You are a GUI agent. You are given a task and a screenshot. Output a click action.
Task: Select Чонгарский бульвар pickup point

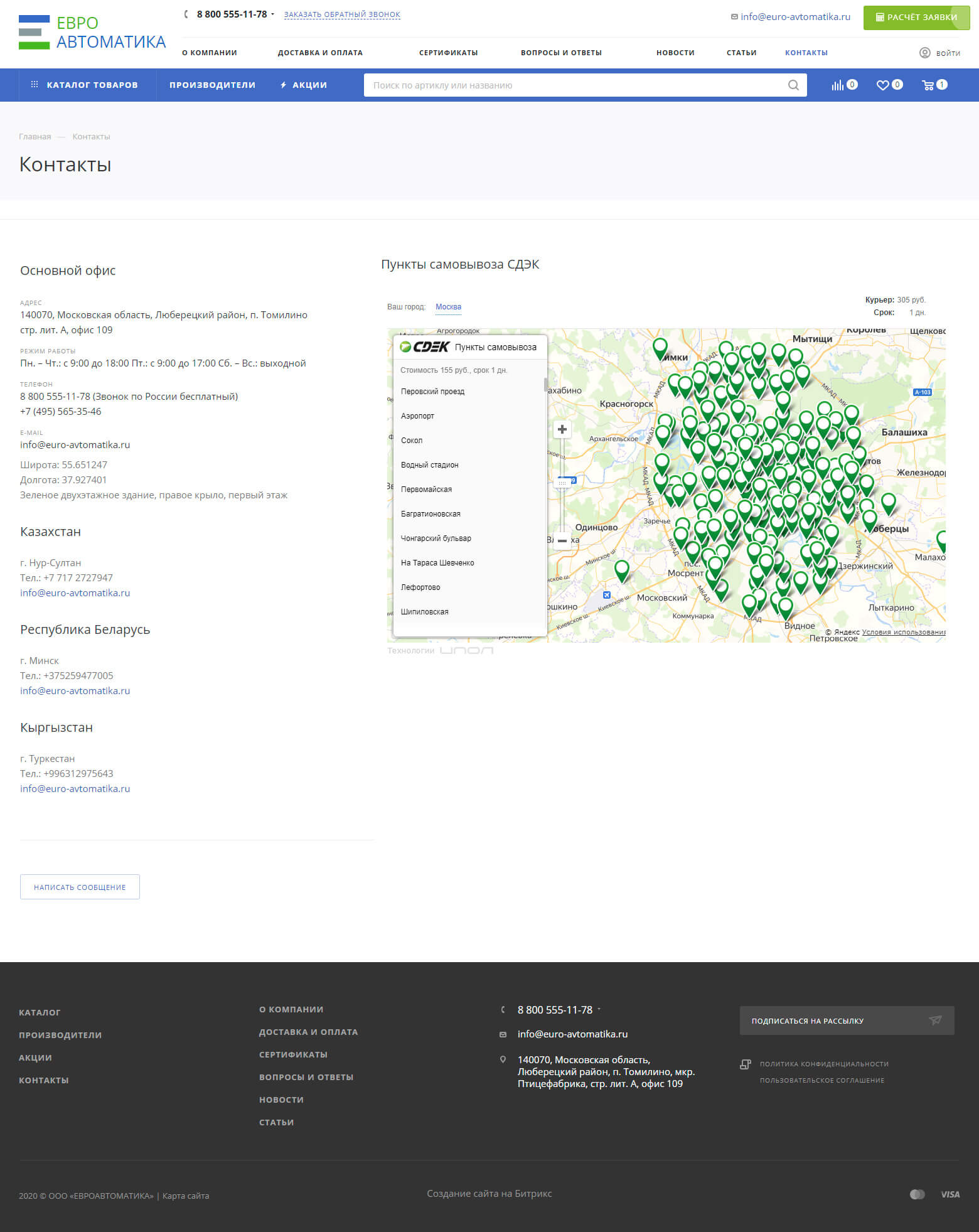[x=436, y=538]
